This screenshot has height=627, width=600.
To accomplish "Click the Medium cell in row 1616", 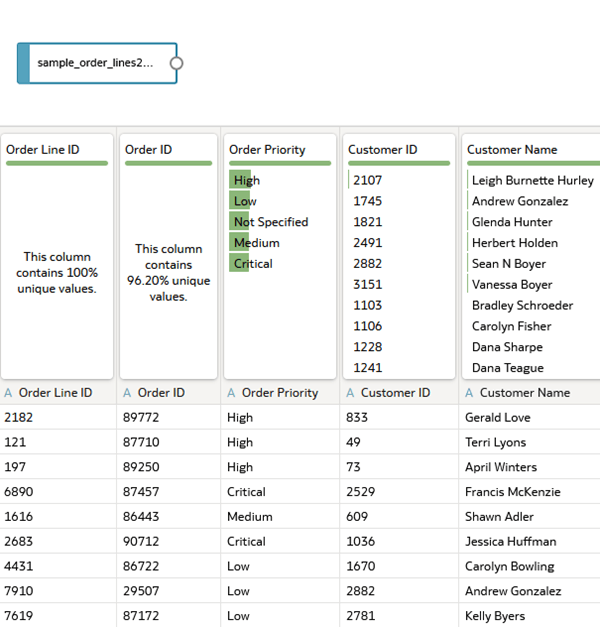I will (x=280, y=516).
